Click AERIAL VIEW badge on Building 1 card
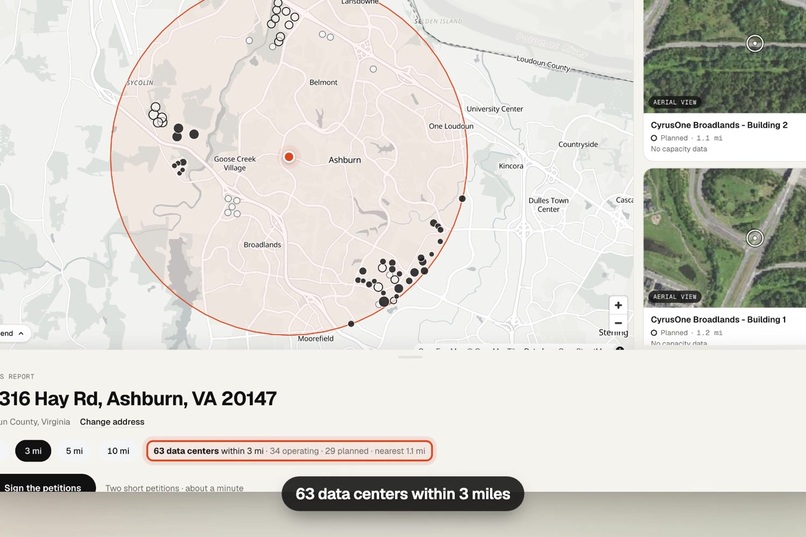This screenshot has height=537, width=806. (675, 297)
